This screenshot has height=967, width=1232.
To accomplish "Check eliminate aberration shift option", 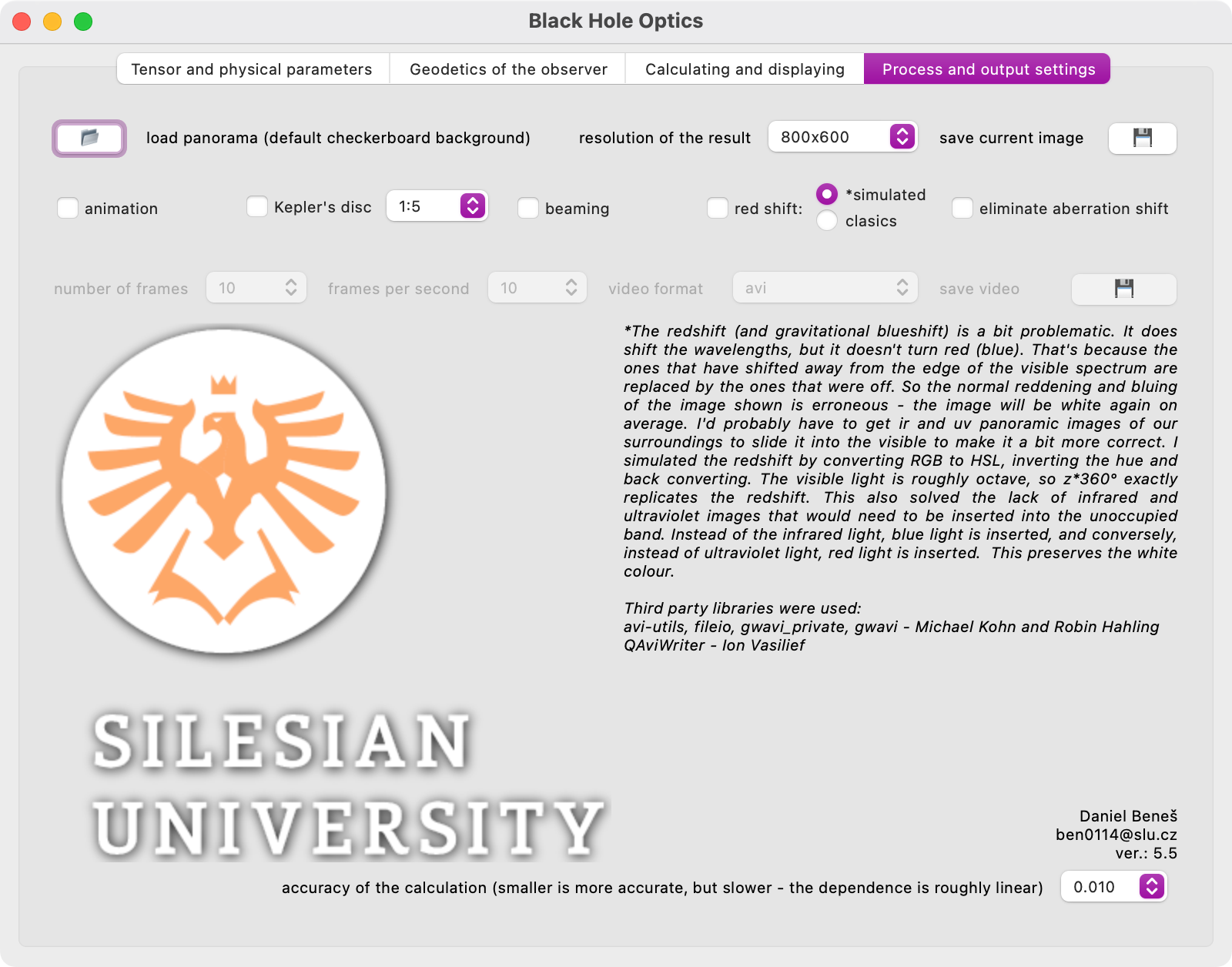I will pos(962,208).
